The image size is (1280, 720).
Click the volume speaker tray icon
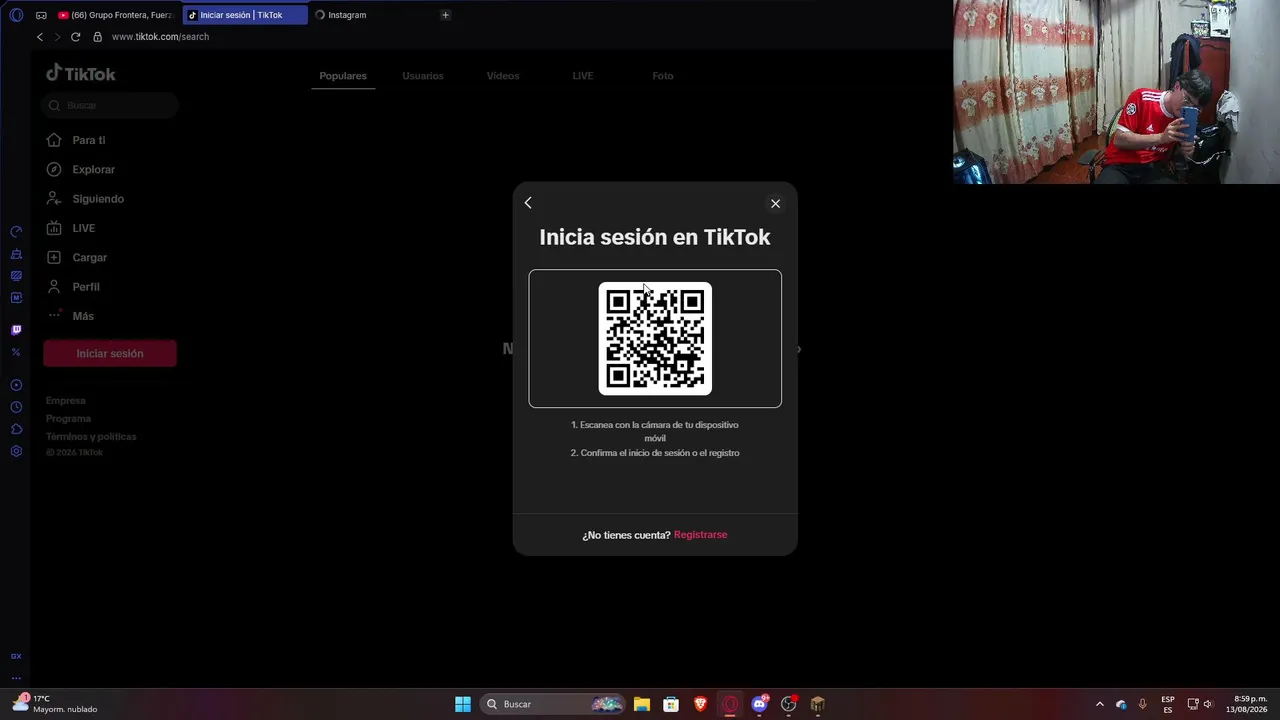(1207, 704)
